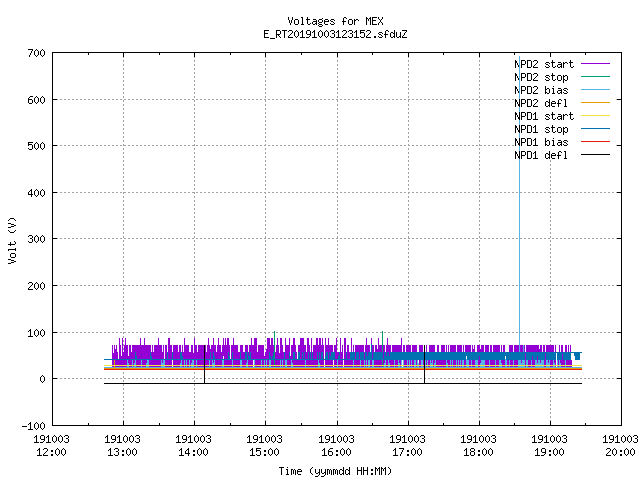Click the 100 y-axis tick label
The width and height of the screenshot is (640, 480).
36,333
